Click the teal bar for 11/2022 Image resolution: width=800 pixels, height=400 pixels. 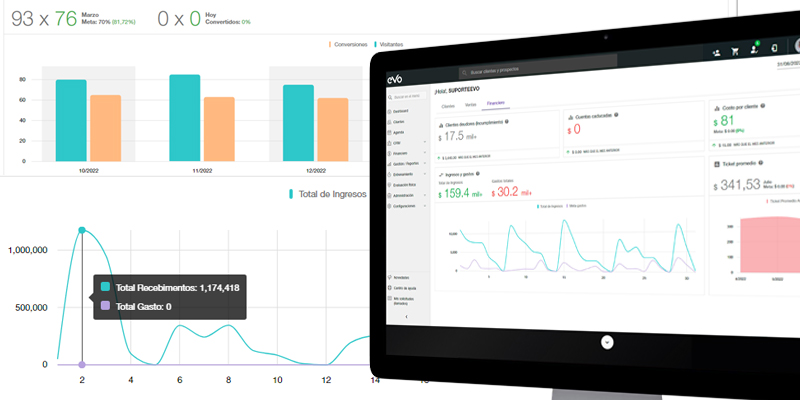(185, 118)
